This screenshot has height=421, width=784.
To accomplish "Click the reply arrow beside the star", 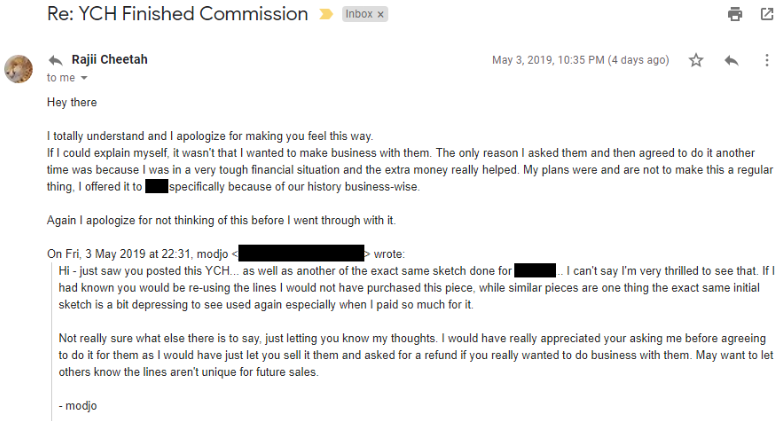I will pyautogui.click(x=731, y=60).
